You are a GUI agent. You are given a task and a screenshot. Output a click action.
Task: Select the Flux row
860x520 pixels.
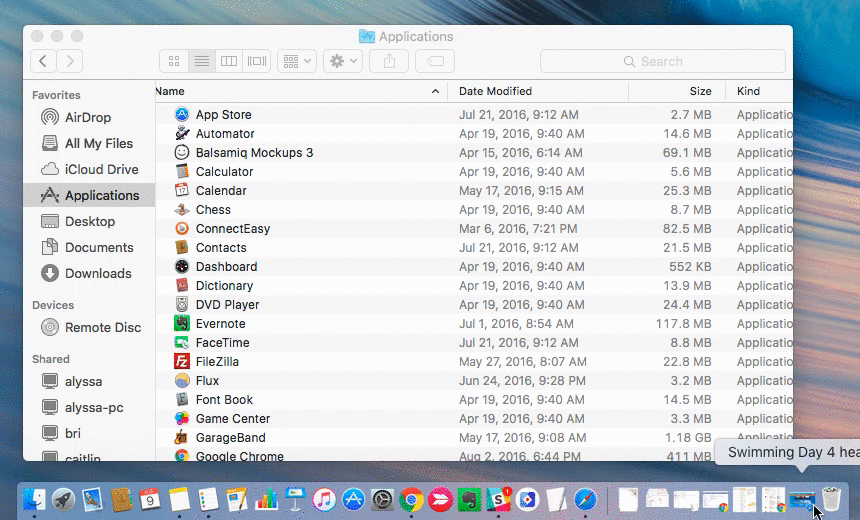click(474, 381)
